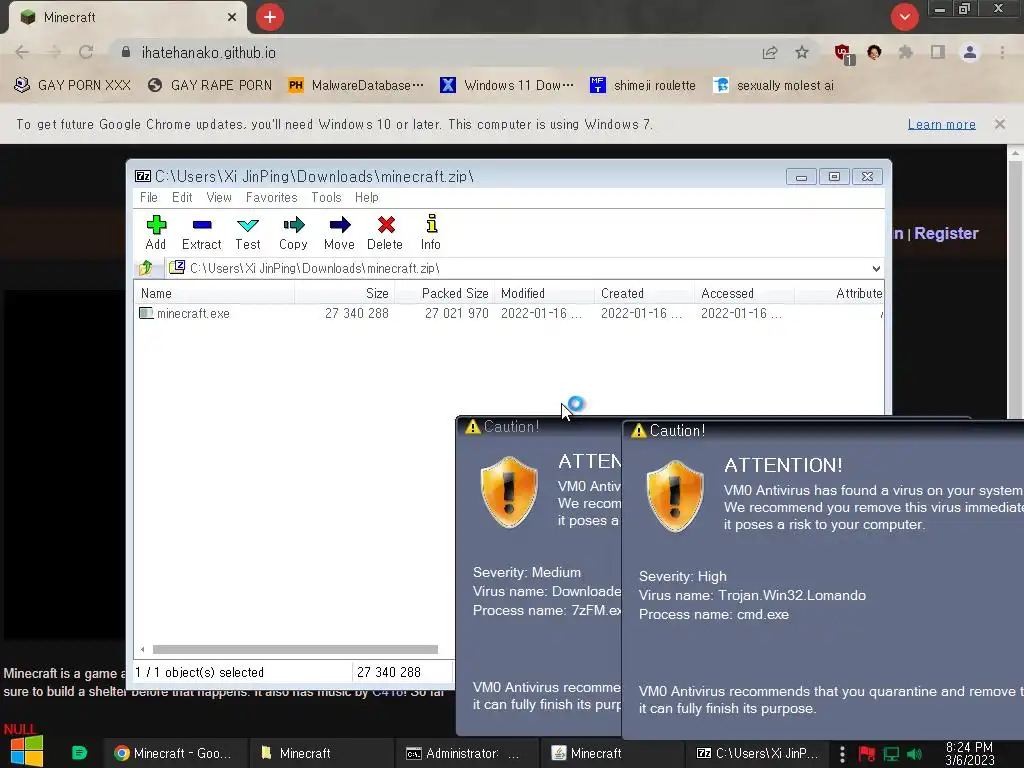This screenshot has height=768, width=1024.
Task: Switch to Administrator cmd taskbar item
Action: [468, 753]
